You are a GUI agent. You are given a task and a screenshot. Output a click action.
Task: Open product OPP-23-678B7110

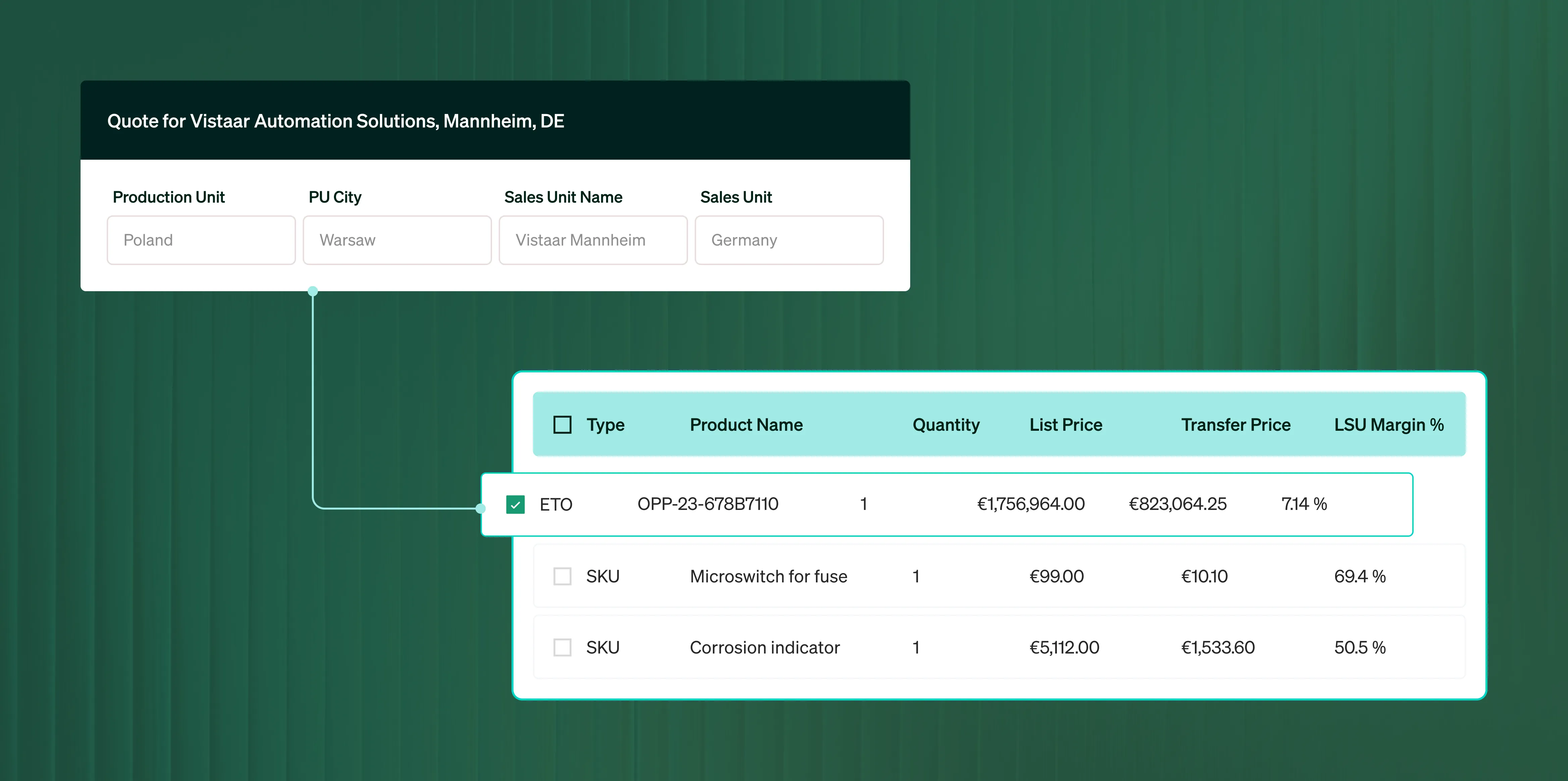tap(707, 504)
